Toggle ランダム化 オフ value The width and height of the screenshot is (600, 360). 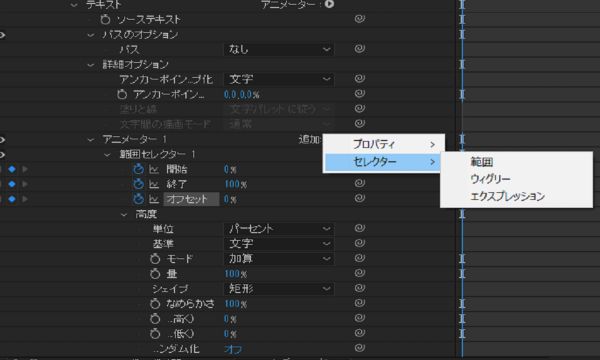(233, 349)
